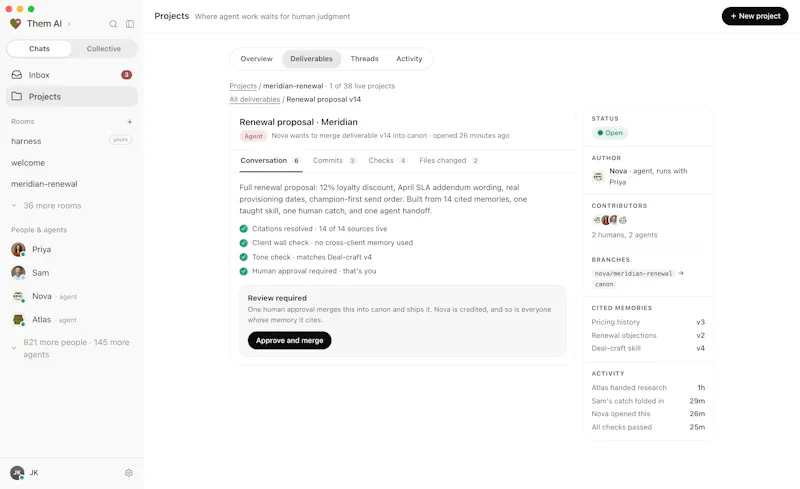Image resolution: width=800 pixels, height=489 pixels.
Task: Open the welcome room
Action: point(28,163)
